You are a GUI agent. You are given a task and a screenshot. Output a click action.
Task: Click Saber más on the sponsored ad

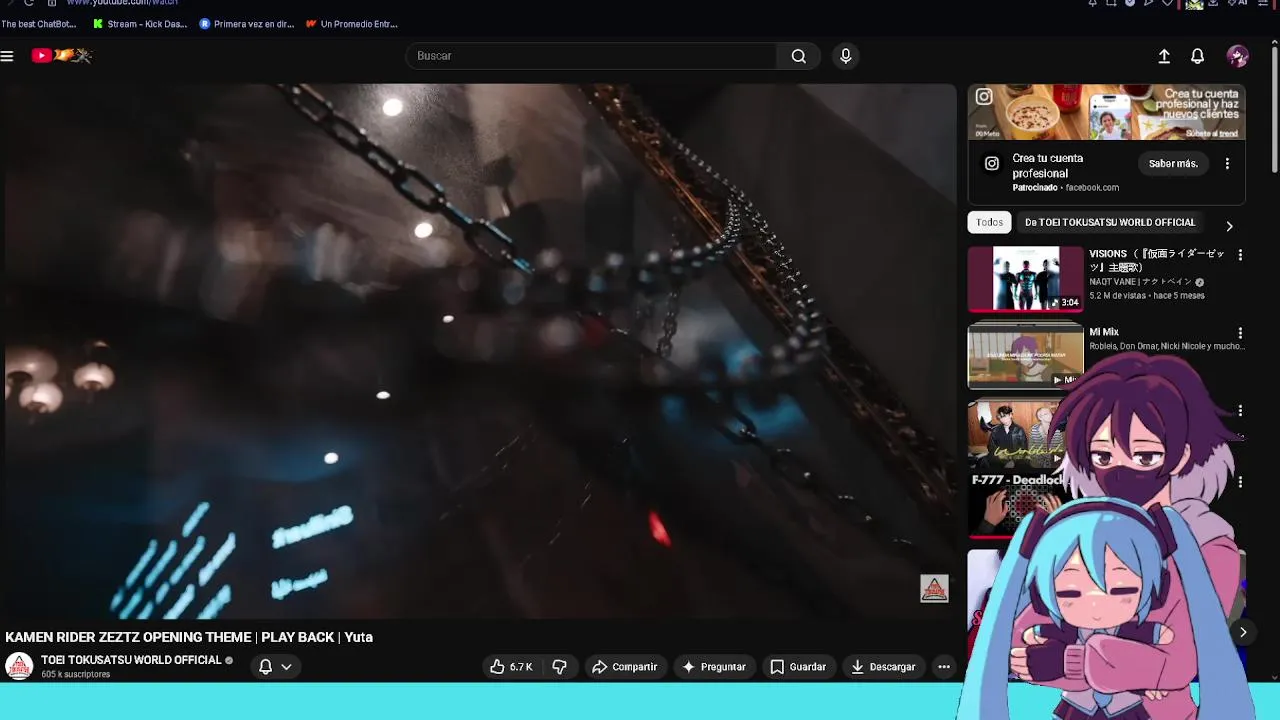click(1173, 164)
